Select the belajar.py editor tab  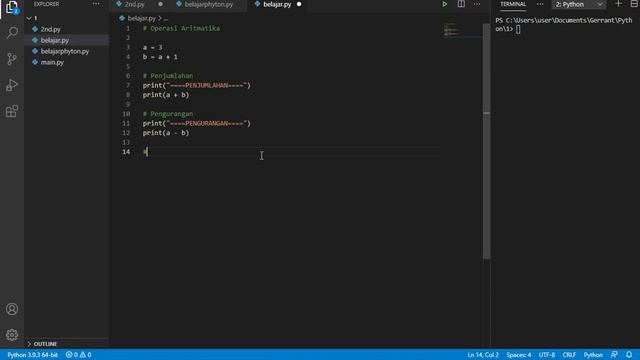point(277,4)
